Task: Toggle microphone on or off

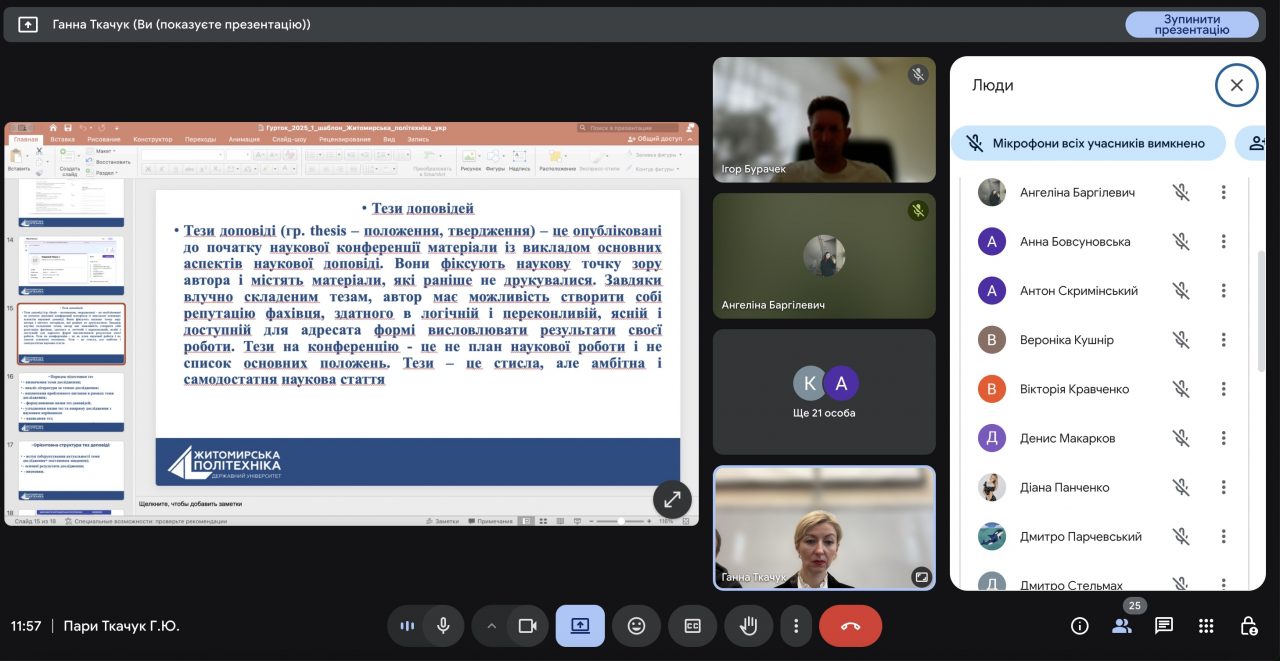Action: pyautogui.click(x=442, y=626)
